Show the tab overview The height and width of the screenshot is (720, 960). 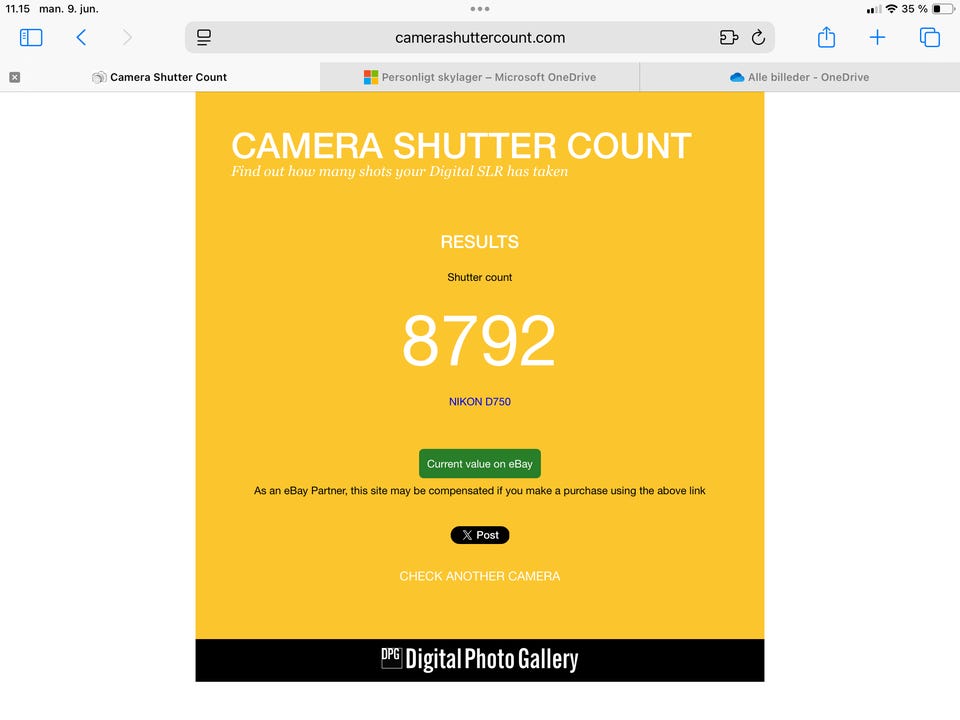(x=929, y=37)
